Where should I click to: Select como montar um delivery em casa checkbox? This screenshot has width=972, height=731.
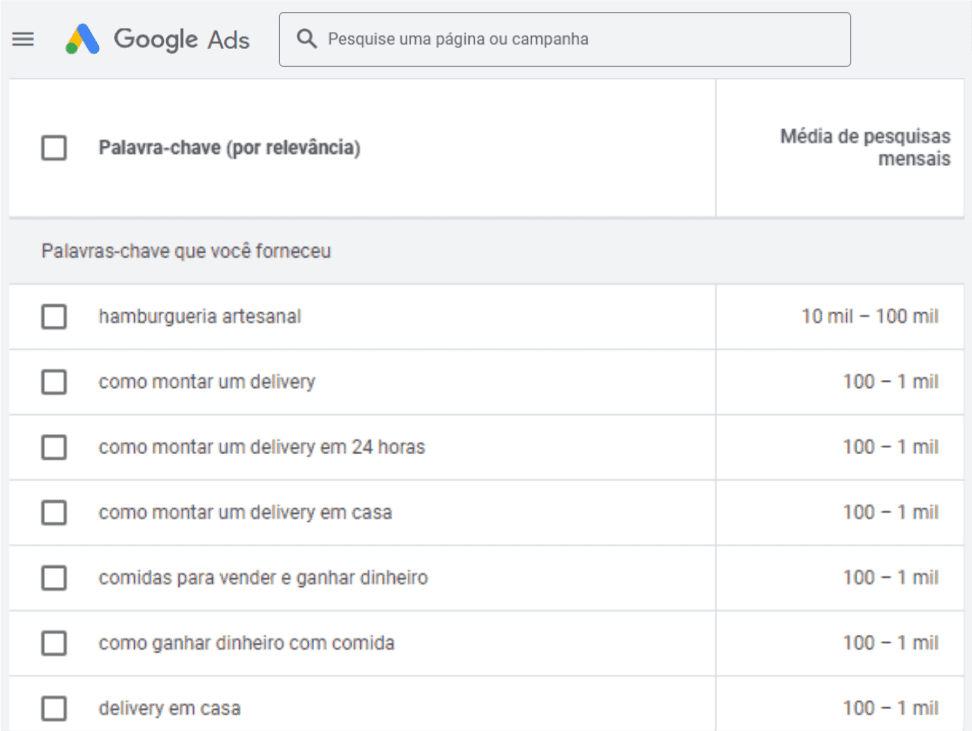(x=54, y=513)
